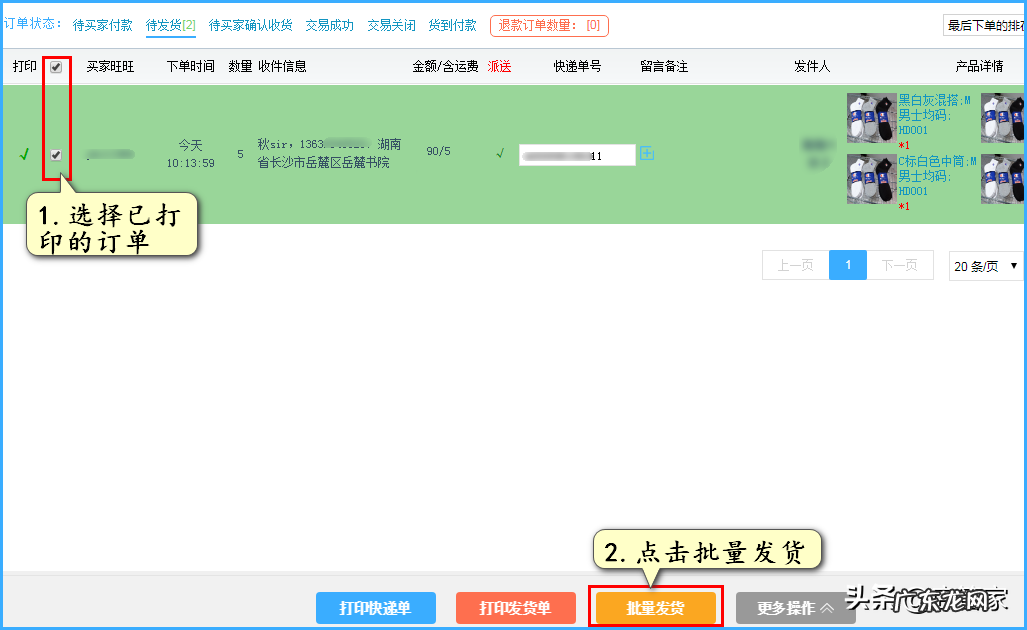
Task: Select the 货到付款 tab
Action: [x=452, y=25]
